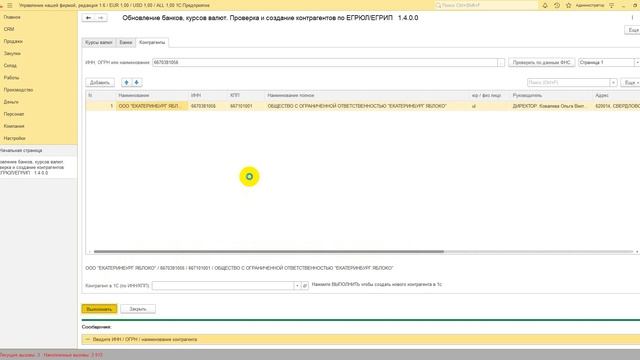Image resolution: width=640 pixels, height=360 pixels.
Task: Sort by юр / физ лицо column header
Action: 490,95
